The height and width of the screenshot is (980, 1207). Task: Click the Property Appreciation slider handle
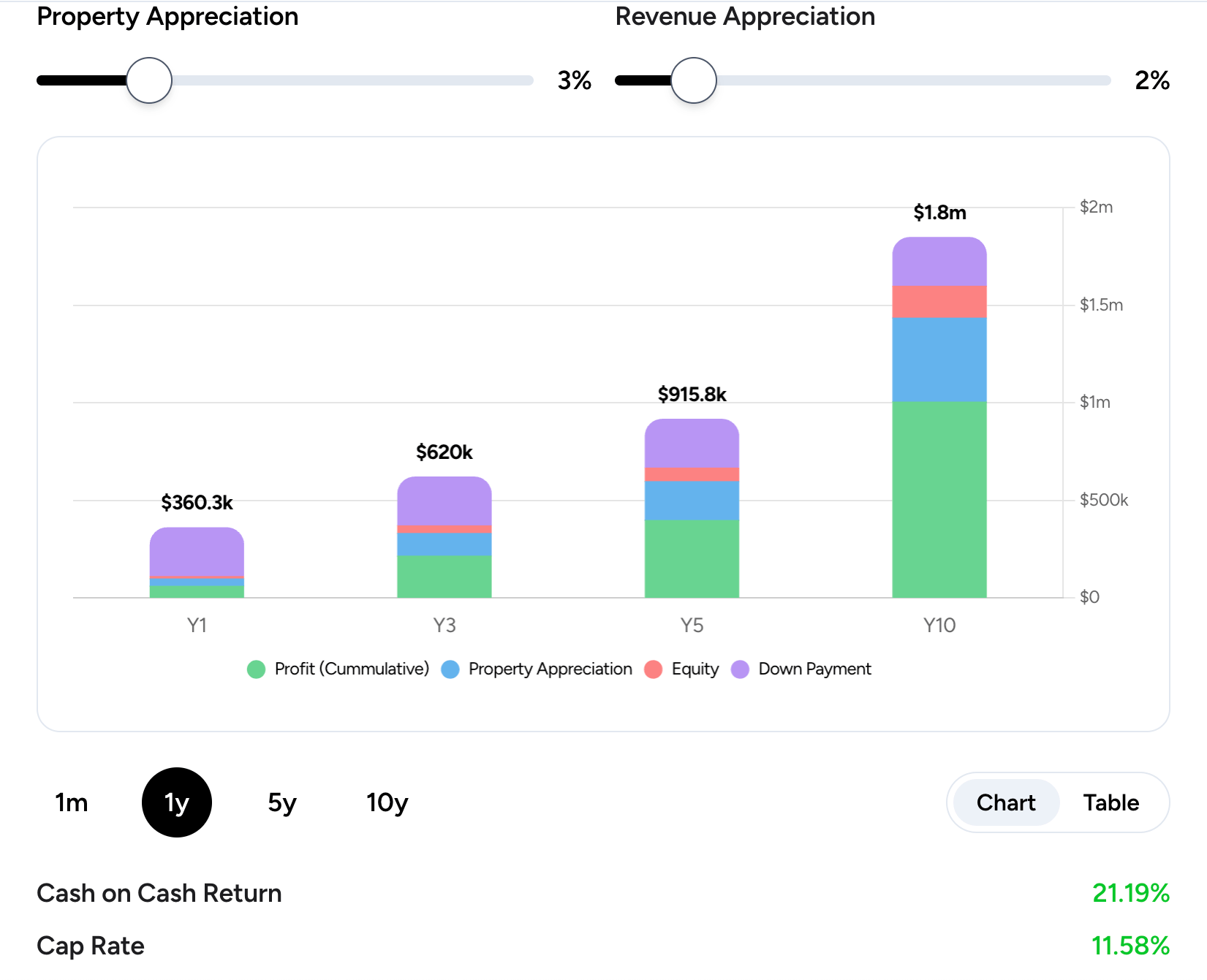(149, 80)
